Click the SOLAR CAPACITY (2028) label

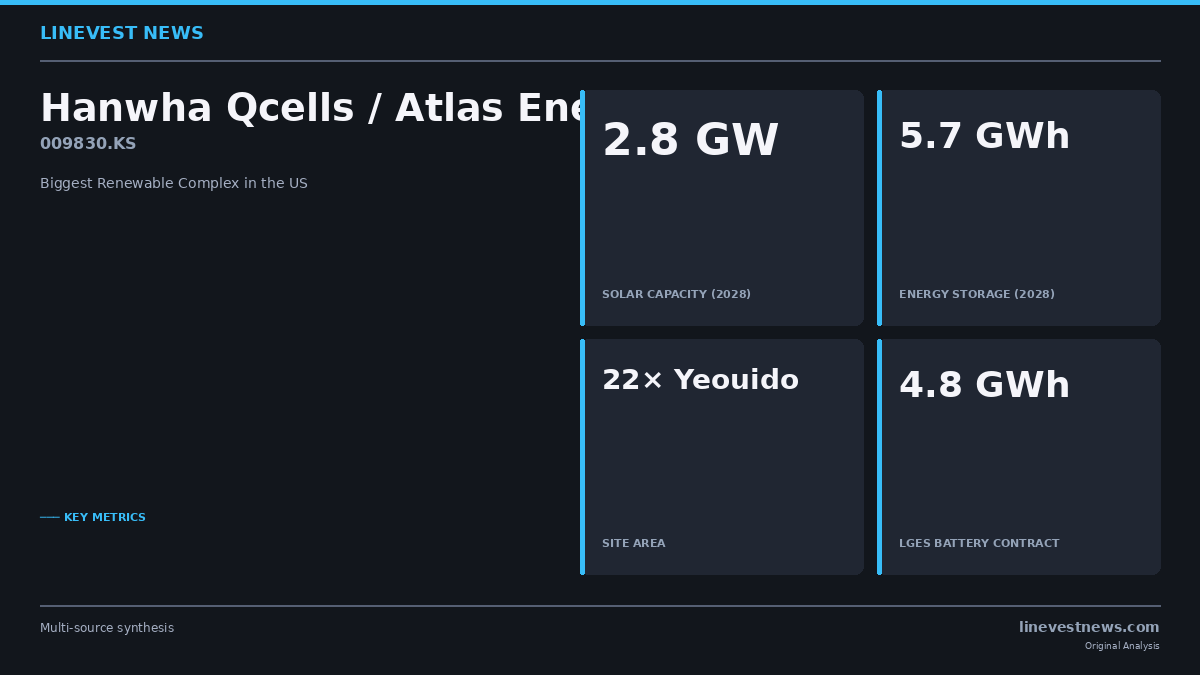(x=676, y=295)
